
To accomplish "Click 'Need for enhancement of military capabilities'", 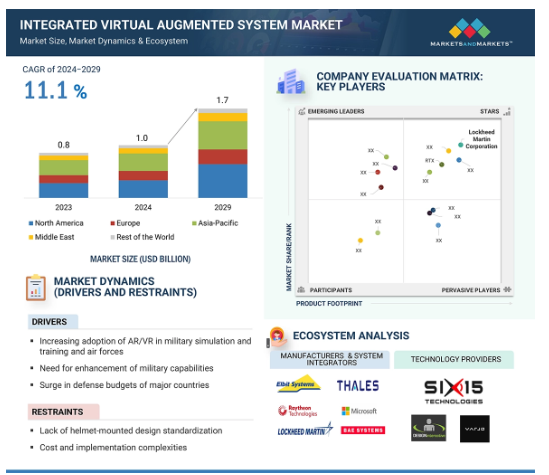I will 126,368.
